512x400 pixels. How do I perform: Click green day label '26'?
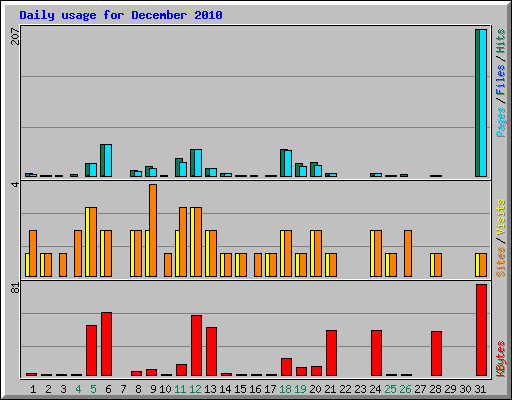pyautogui.click(x=405, y=389)
